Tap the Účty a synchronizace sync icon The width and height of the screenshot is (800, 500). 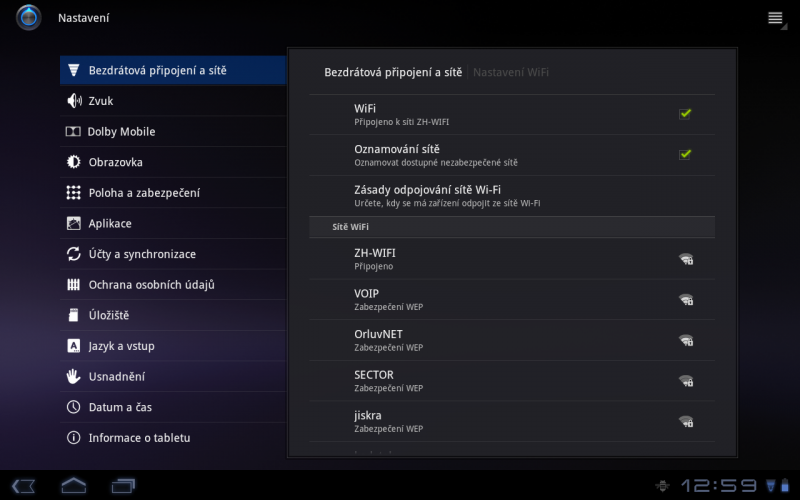[73, 254]
